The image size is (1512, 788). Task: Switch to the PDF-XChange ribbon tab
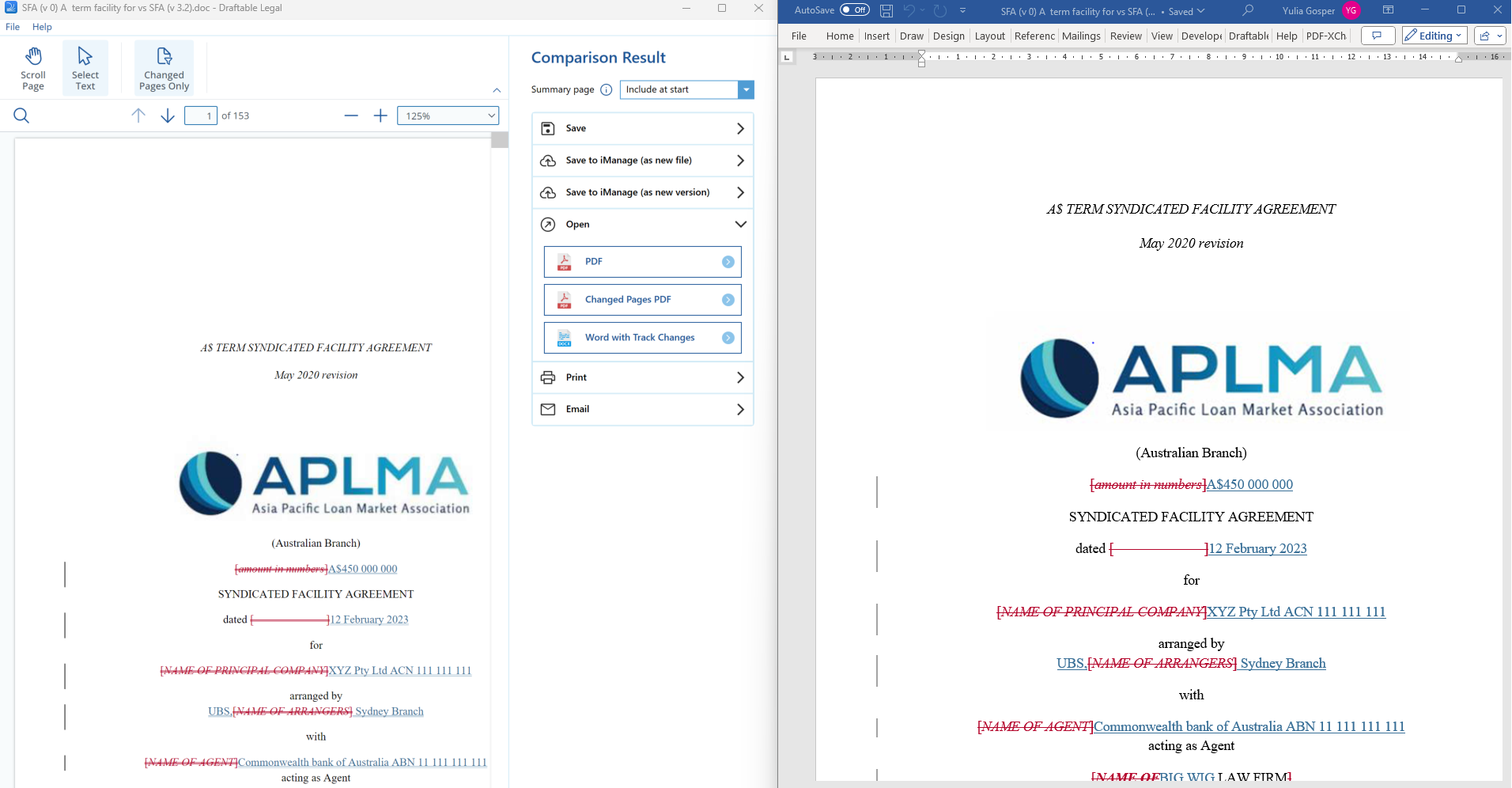click(1326, 36)
